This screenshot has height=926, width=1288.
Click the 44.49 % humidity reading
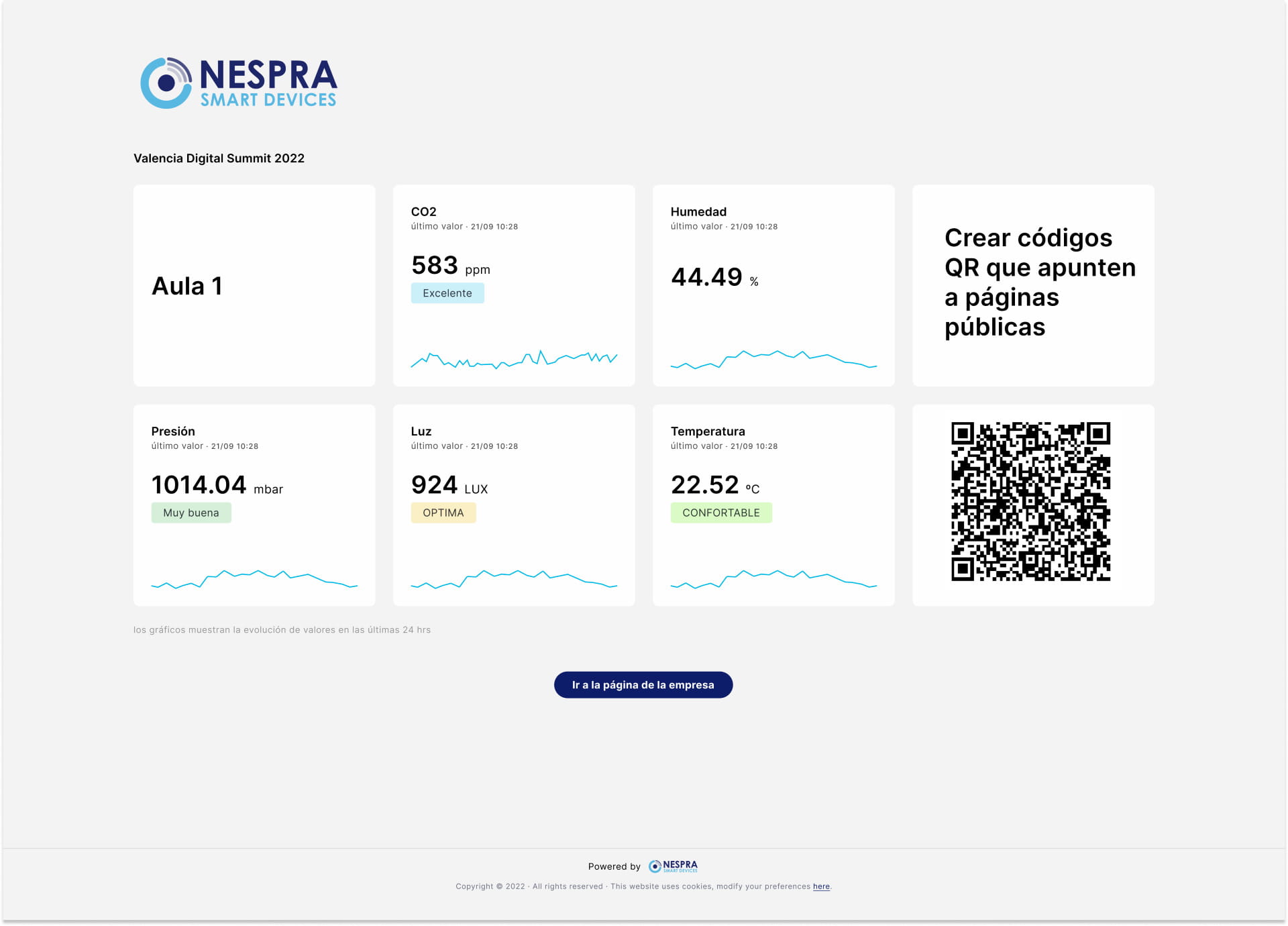tap(714, 277)
